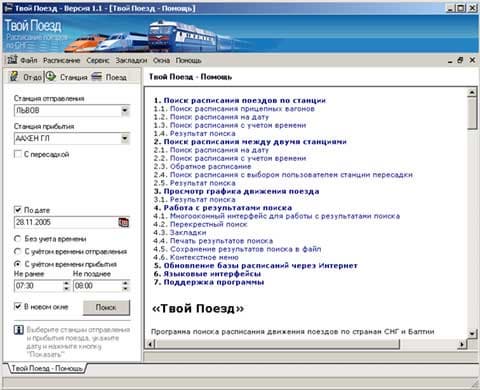Click the Поезд train icon

pos(97,76)
